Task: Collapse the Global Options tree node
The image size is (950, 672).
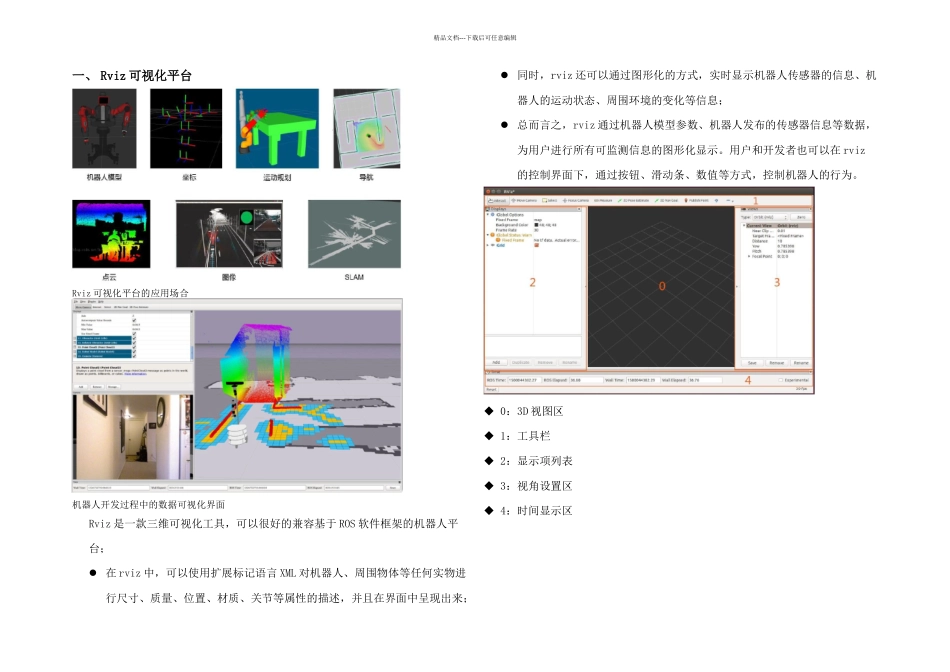Action: tap(488, 215)
